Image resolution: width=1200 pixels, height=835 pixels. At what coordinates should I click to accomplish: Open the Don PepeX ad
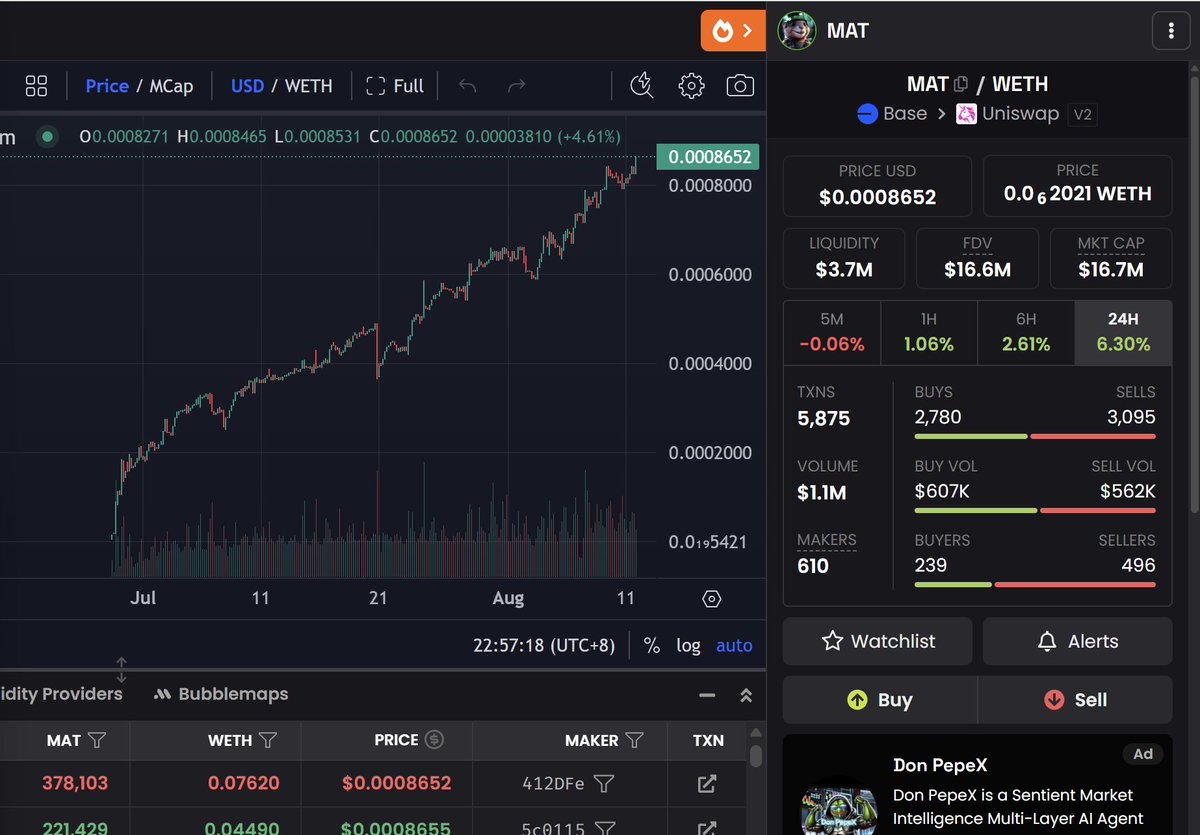[x=977, y=785]
